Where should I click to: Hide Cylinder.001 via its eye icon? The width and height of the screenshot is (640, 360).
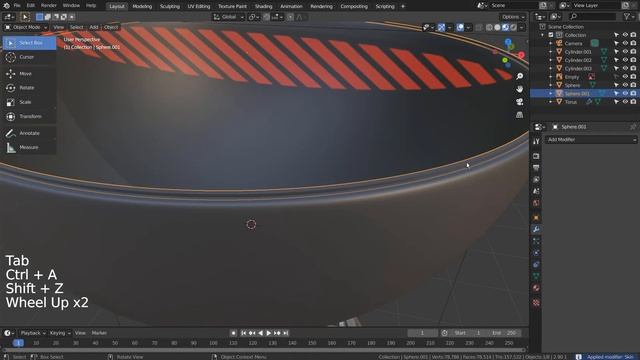pyautogui.click(x=625, y=52)
